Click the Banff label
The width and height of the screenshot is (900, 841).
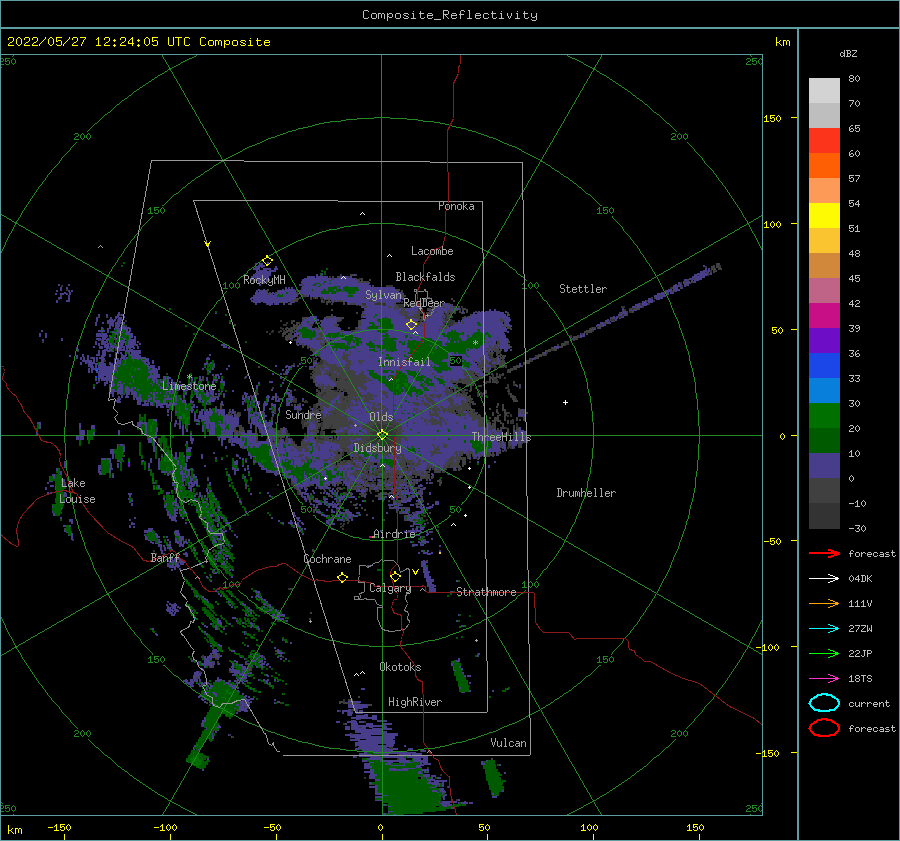[165, 557]
